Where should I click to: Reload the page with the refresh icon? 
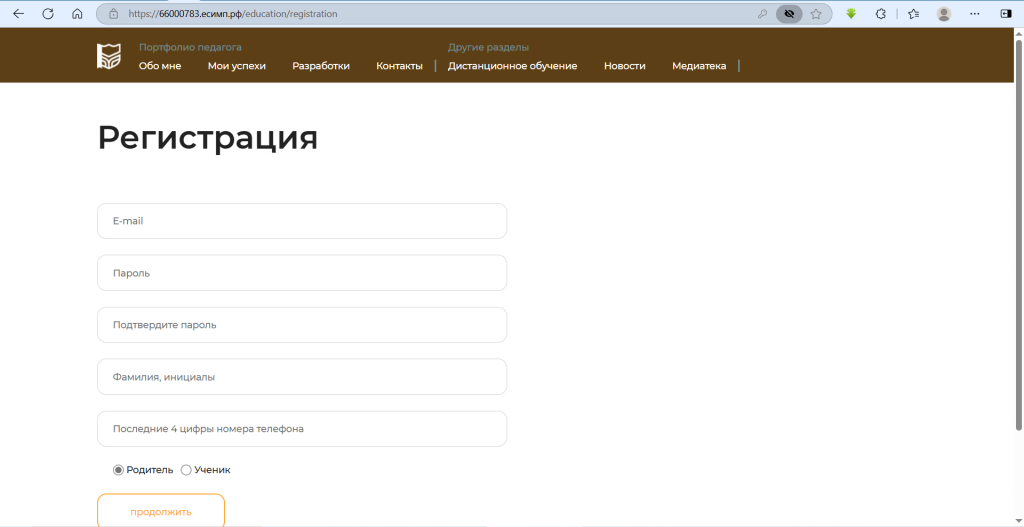[48, 14]
